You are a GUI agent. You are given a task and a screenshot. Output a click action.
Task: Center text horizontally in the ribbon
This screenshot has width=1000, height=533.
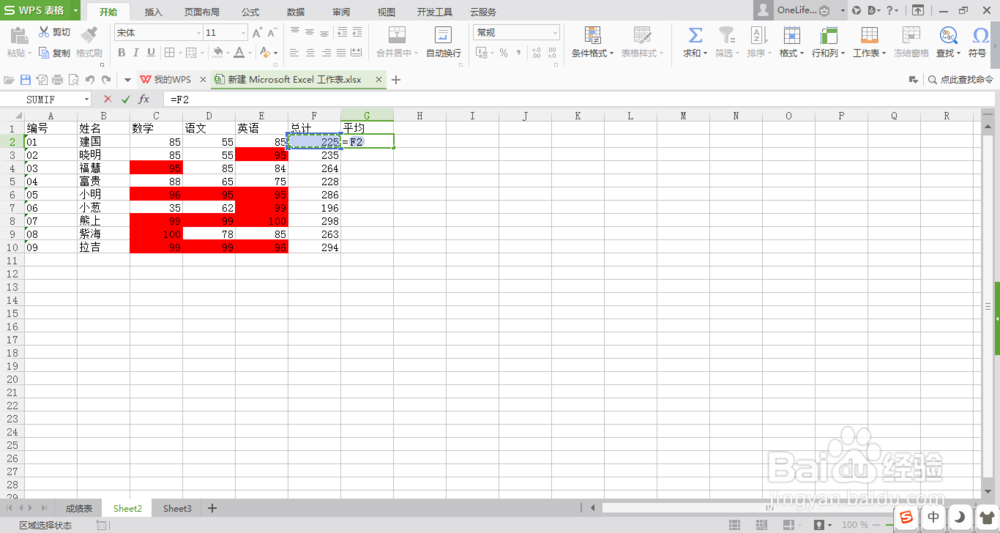[309, 53]
